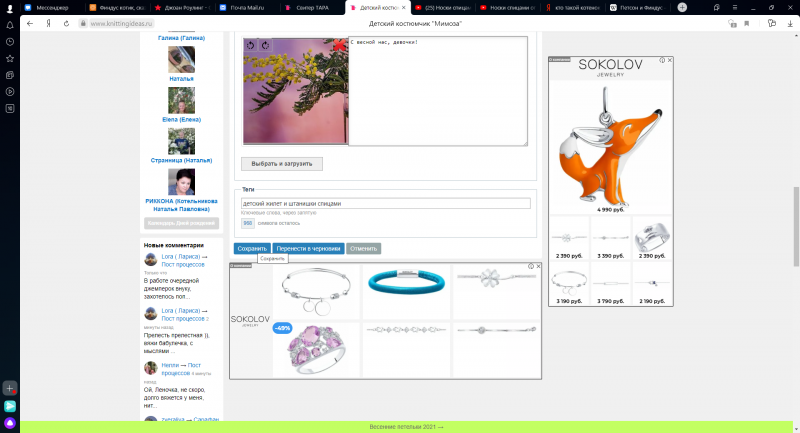The image size is (800, 433).
Task: Reload the current page
Action: (x=66, y=23)
